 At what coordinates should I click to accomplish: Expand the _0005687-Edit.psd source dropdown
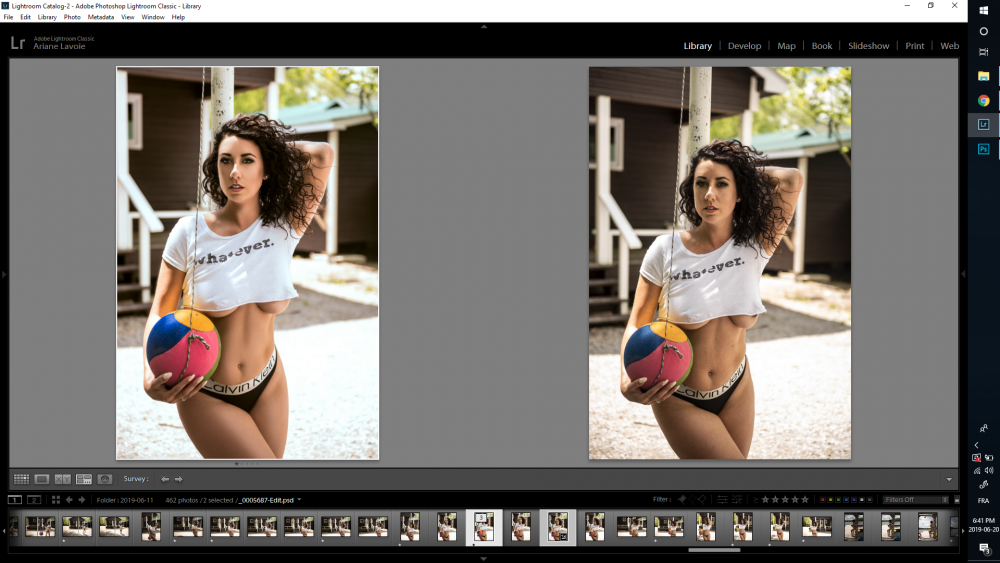coord(299,500)
